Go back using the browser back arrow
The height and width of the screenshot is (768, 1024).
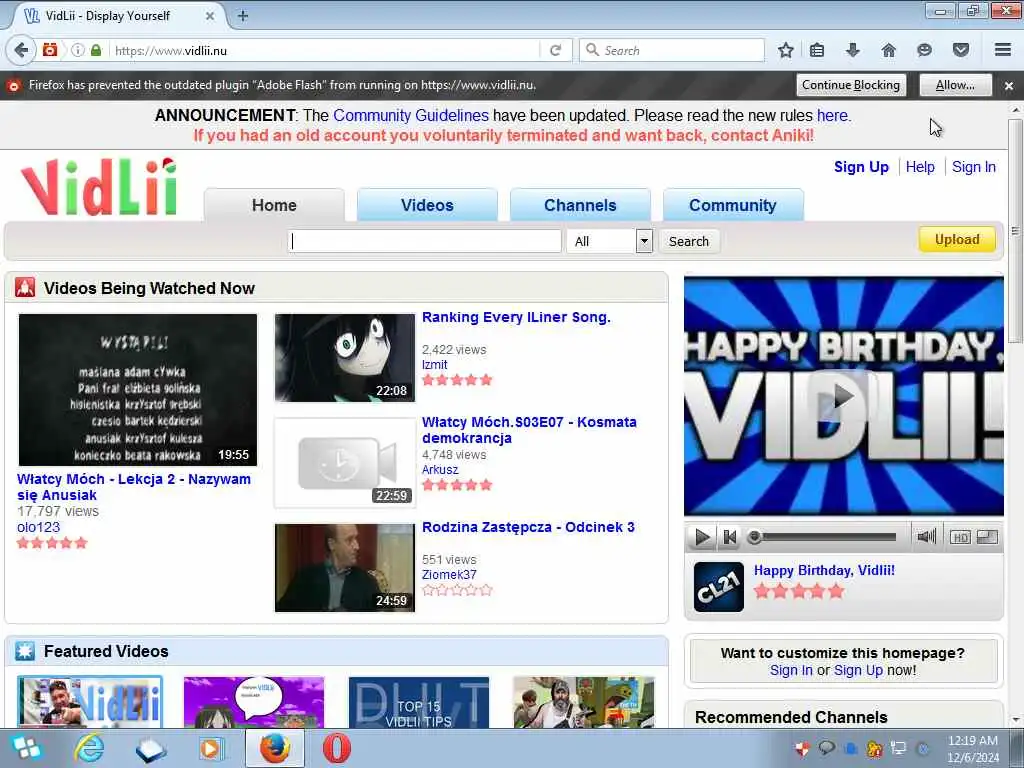pyautogui.click(x=22, y=50)
